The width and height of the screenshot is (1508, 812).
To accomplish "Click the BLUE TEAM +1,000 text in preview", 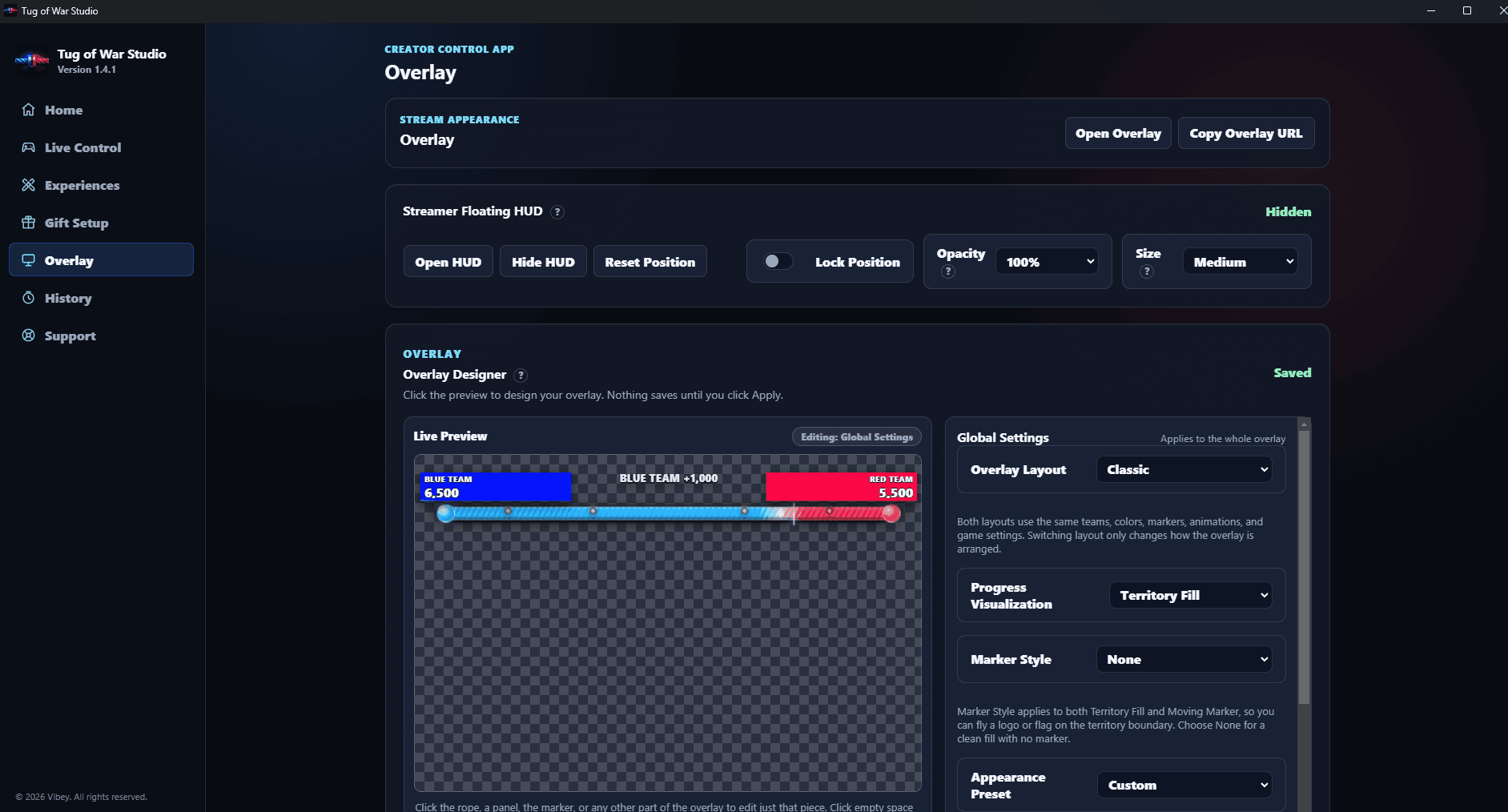I will (669, 478).
